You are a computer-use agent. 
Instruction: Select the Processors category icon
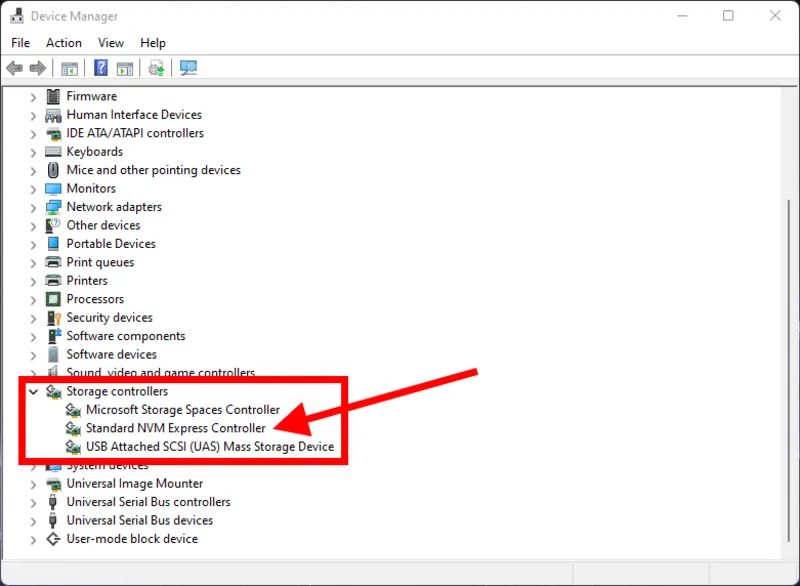tap(53, 299)
